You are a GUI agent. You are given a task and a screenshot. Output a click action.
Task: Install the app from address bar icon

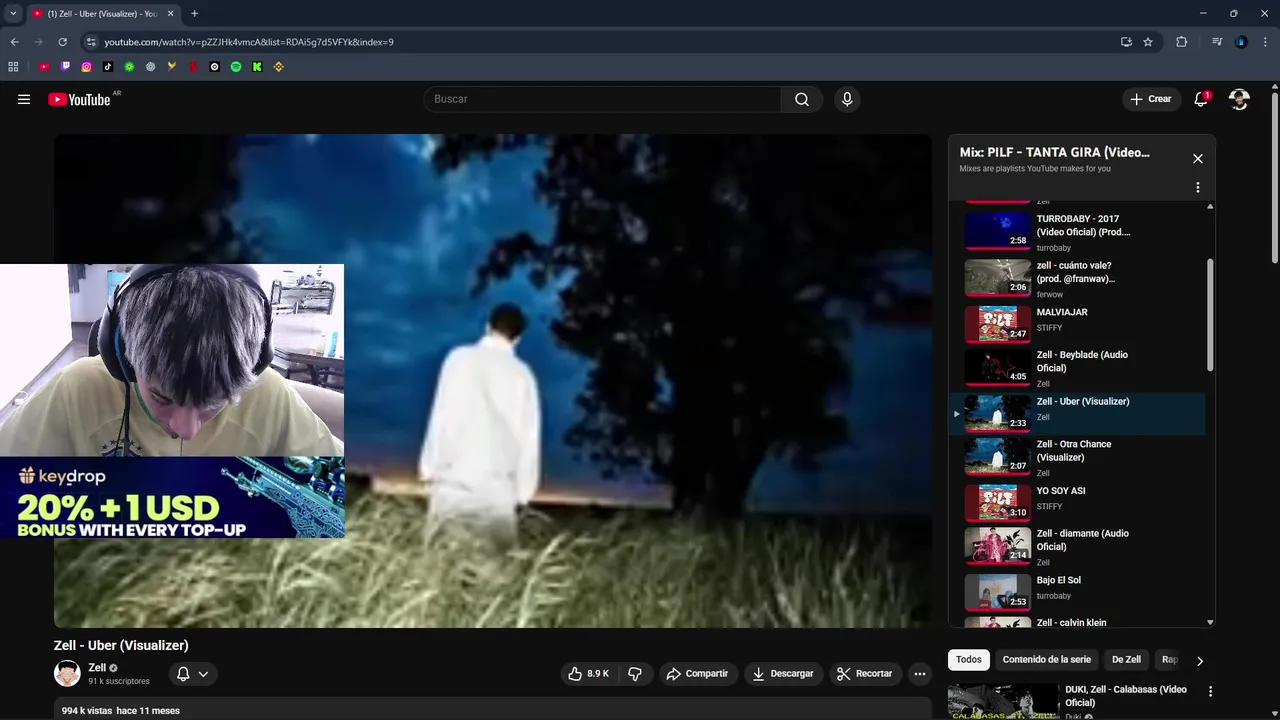[x=1126, y=42]
